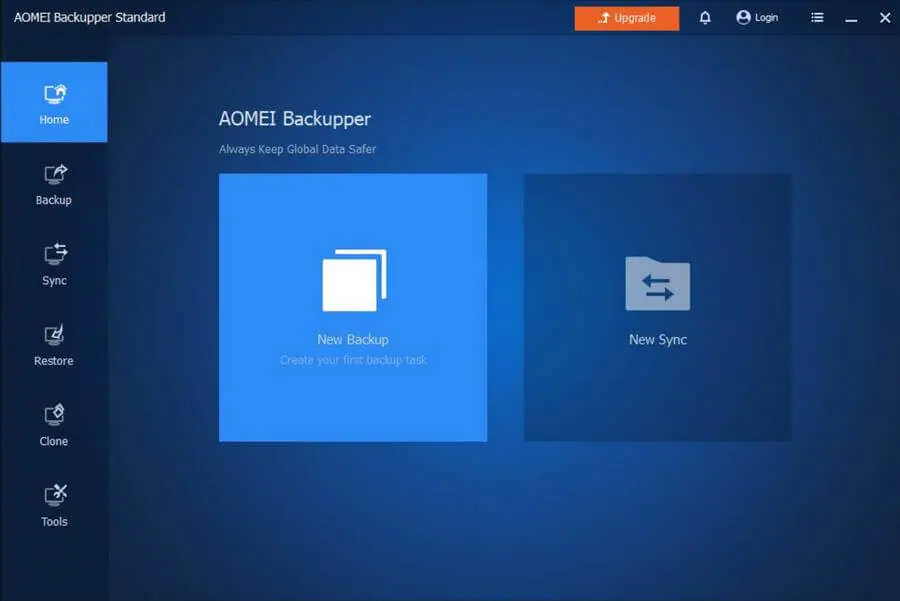Open the hamburger menu icon
This screenshot has height=601, width=900.
817,18
